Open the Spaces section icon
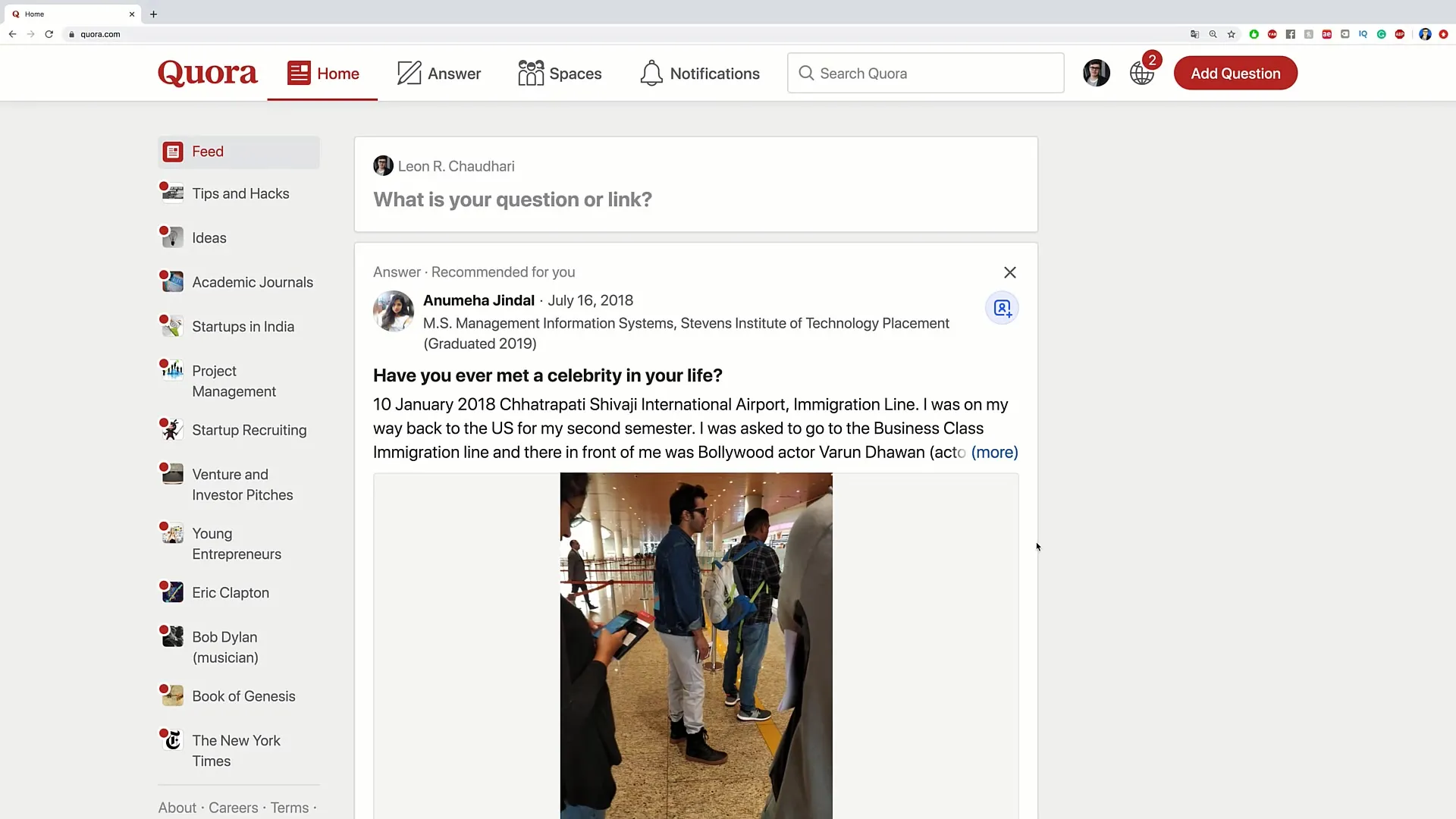The height and width of the screenshot is (819, 1456). (x=530, y=73)
